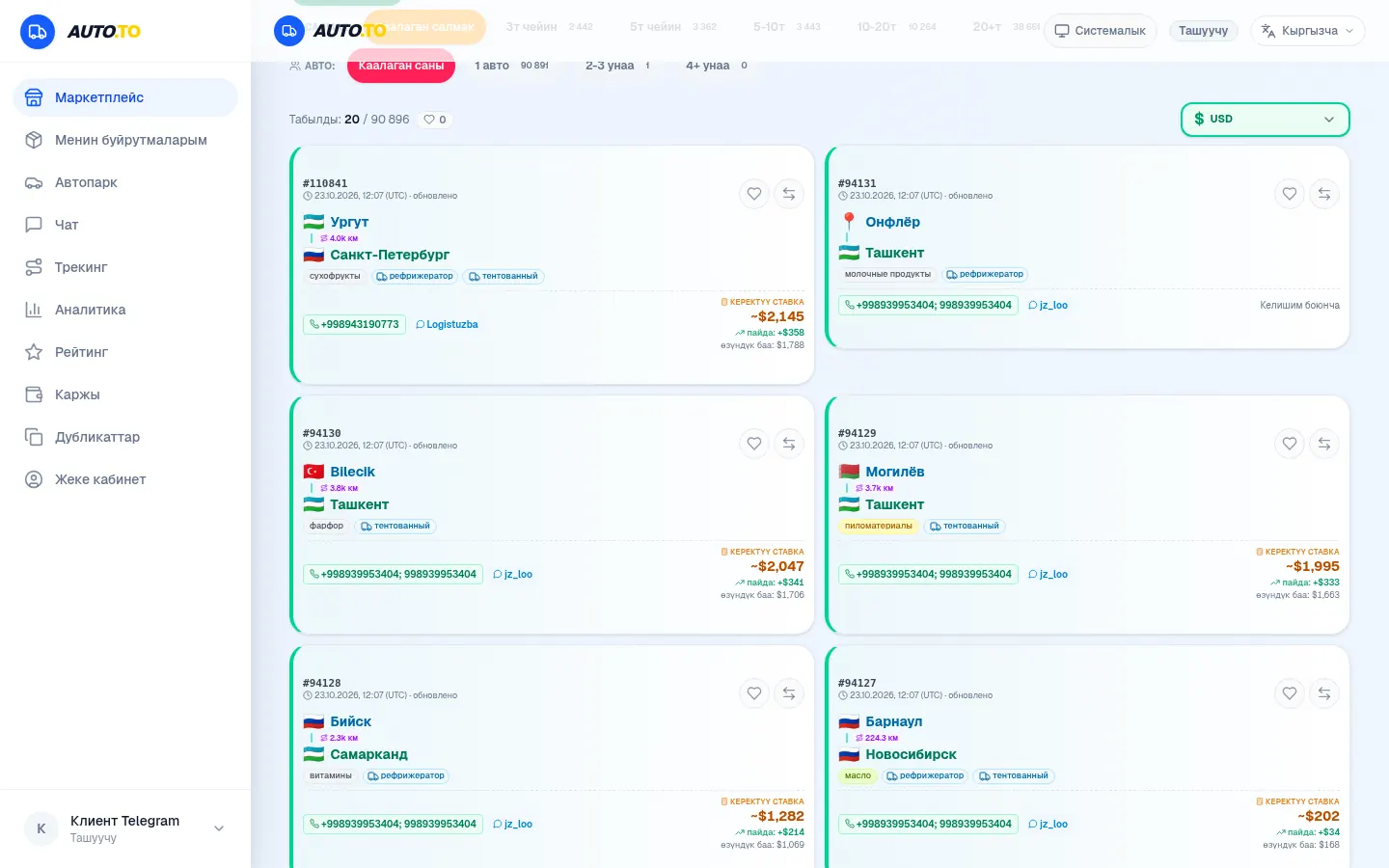Viewport: 1389px width, 868px height.
Task: Choose the '4+ унаа' filter
Action: coord(717,66)
